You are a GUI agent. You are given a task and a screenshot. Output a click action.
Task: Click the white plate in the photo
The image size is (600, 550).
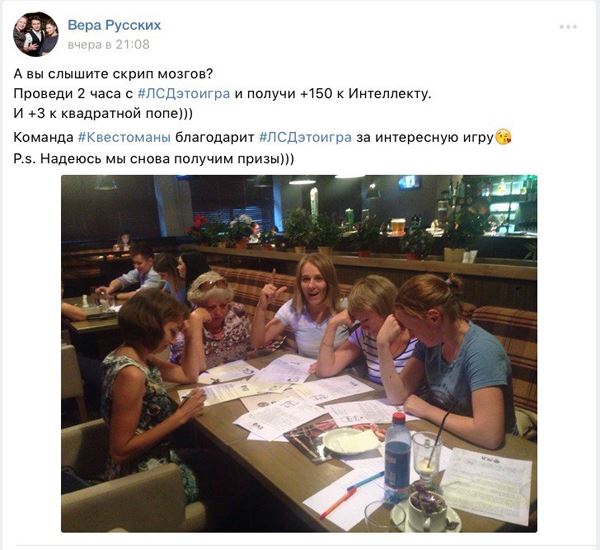click(x=351, y=441)
